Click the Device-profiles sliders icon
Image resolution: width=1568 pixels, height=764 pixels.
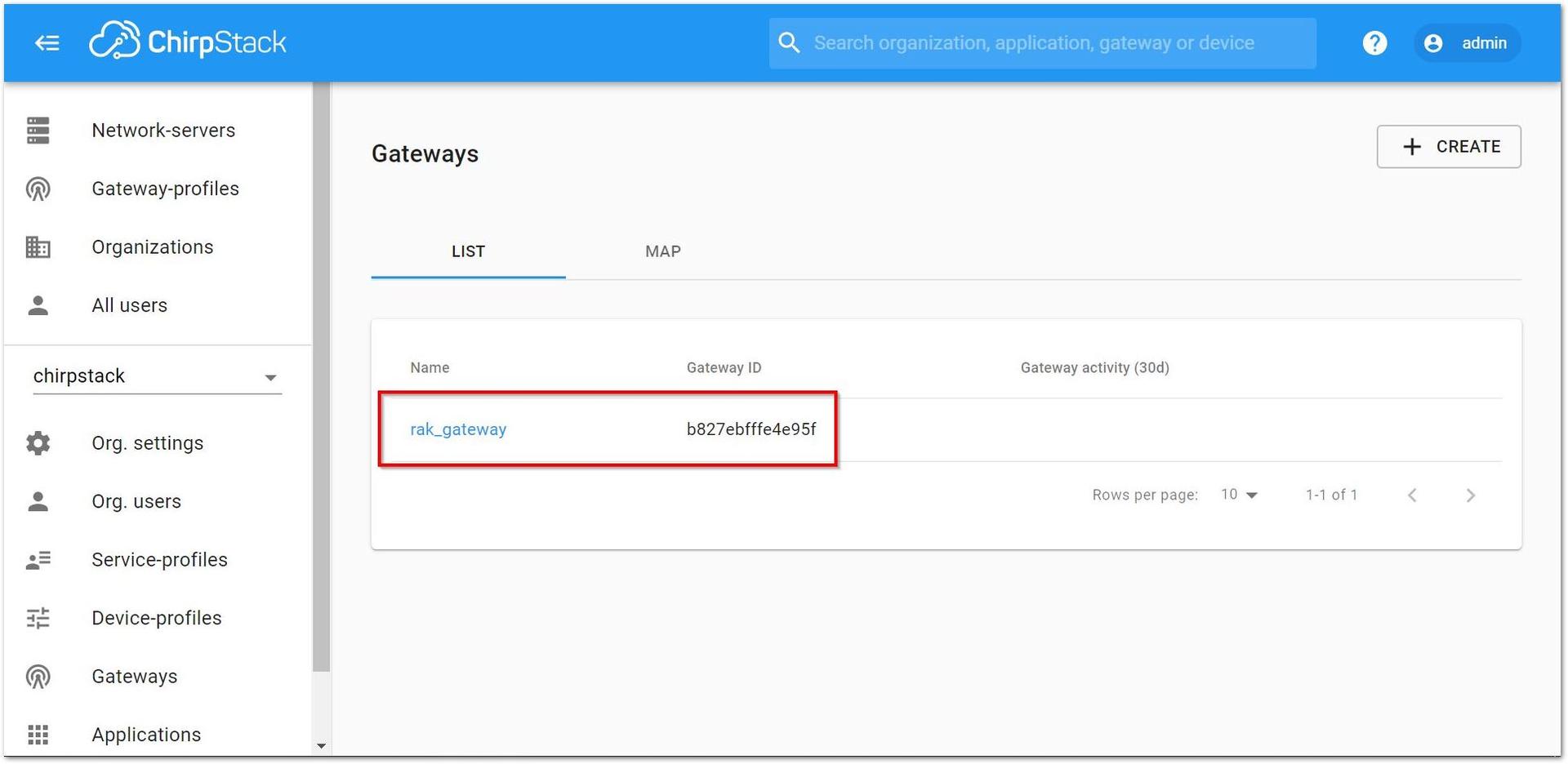tap(38, 618)
